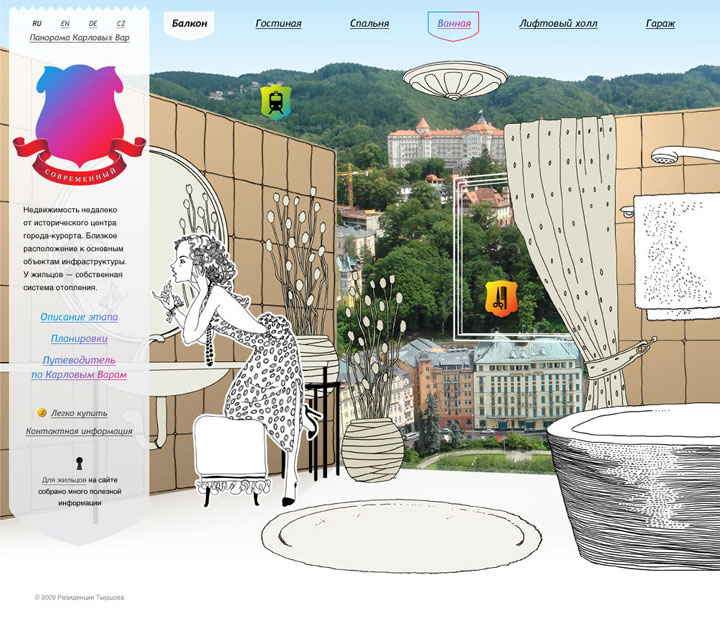Select the Ванная tab
The width and height of the screenshot is (720, 625).
454,23
